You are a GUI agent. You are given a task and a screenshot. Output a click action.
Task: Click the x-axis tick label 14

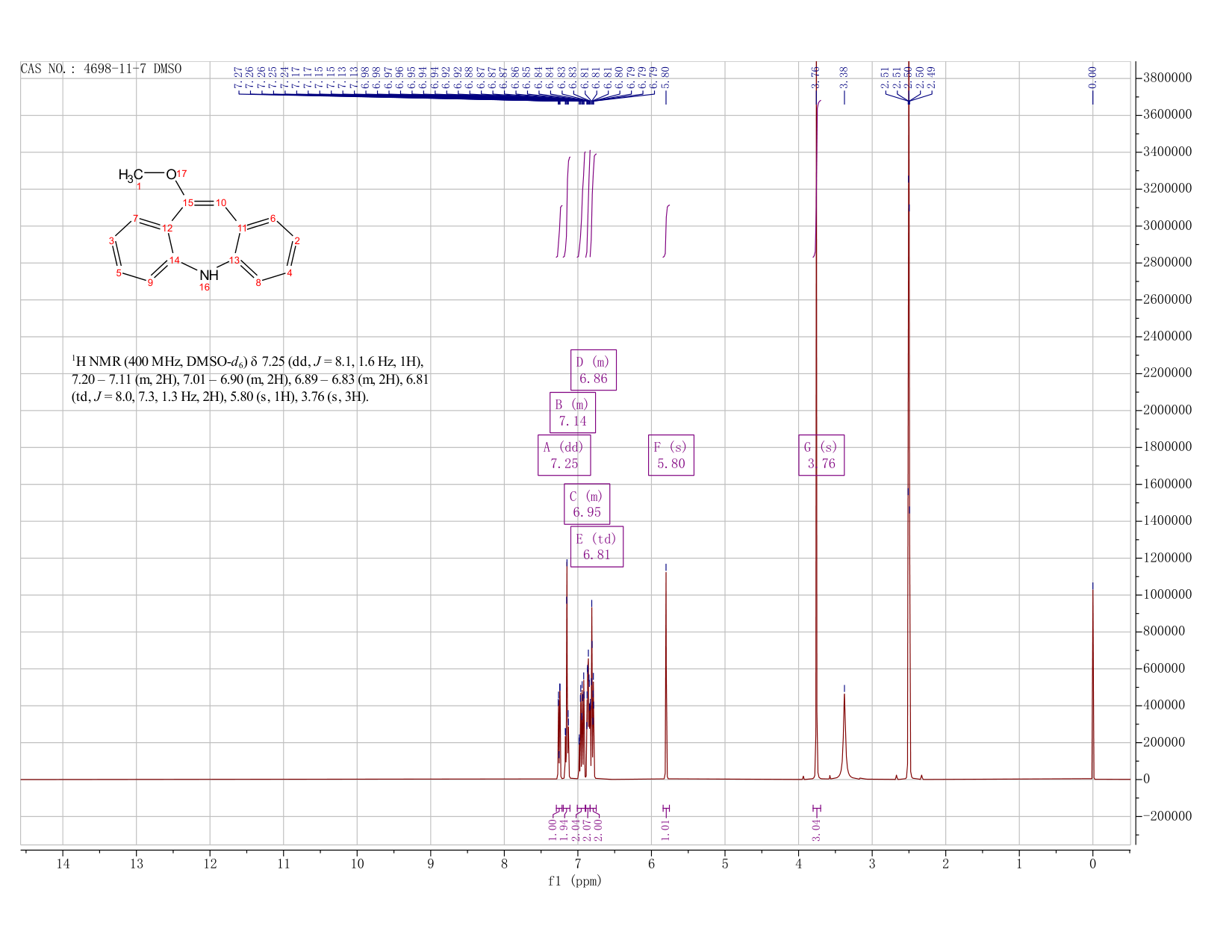[x=63, y=864]
